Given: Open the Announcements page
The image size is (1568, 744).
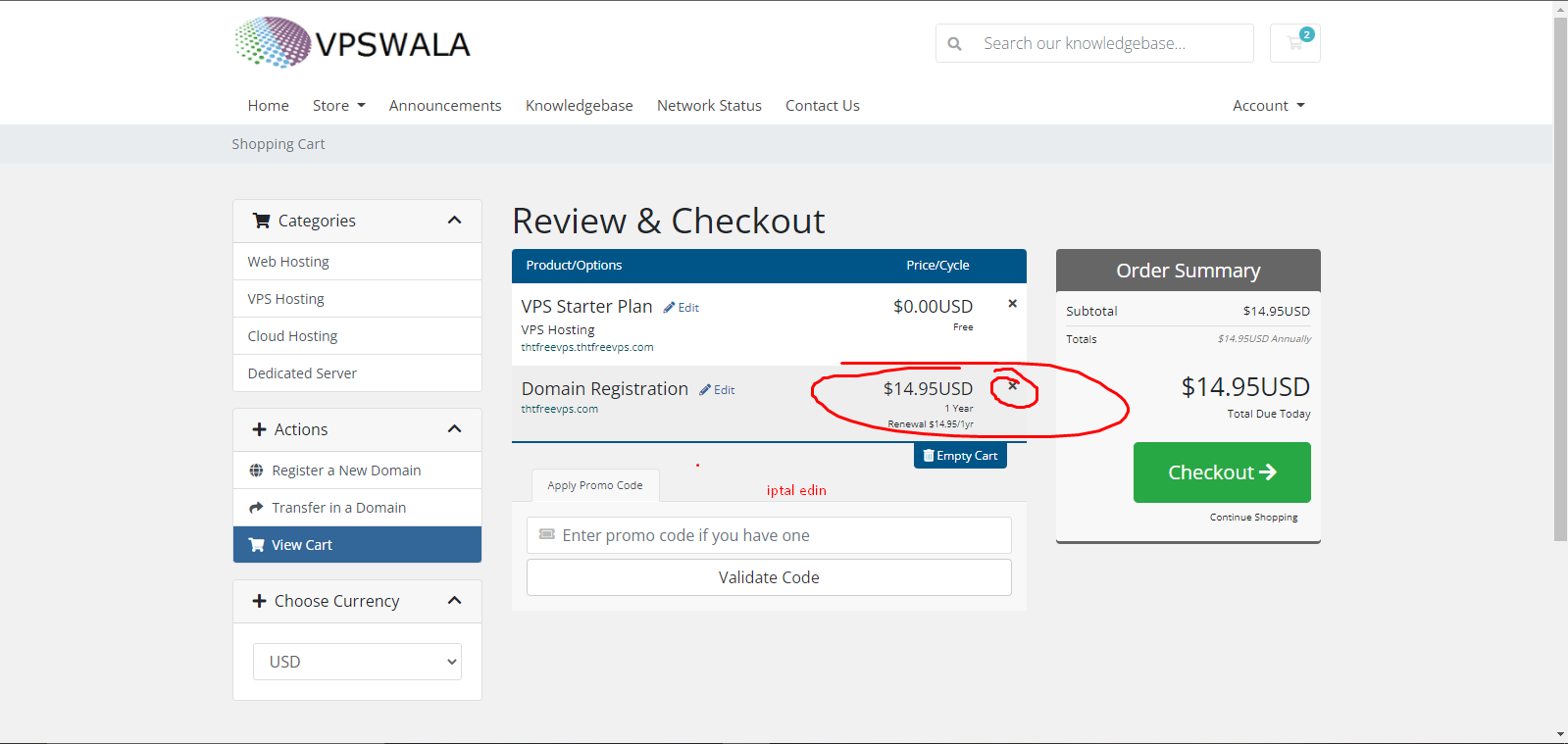Looking at the screenshot, I should (445, 106).
